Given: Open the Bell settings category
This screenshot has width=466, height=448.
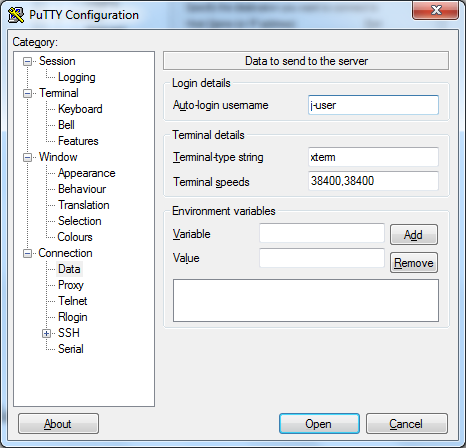Looking at the screenshot, I should pyautogui.click(x=66, y=125).
